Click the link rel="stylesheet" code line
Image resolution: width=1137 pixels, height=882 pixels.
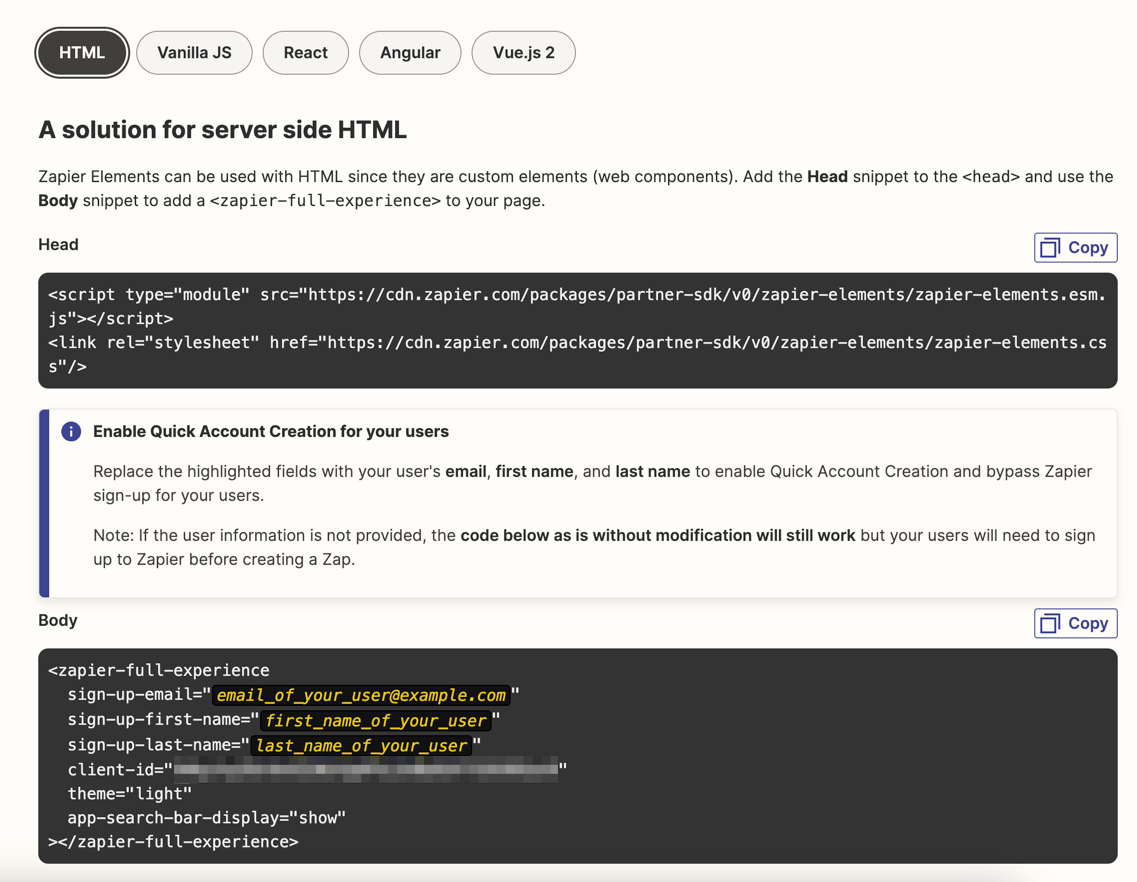click(x=577, y=354)
